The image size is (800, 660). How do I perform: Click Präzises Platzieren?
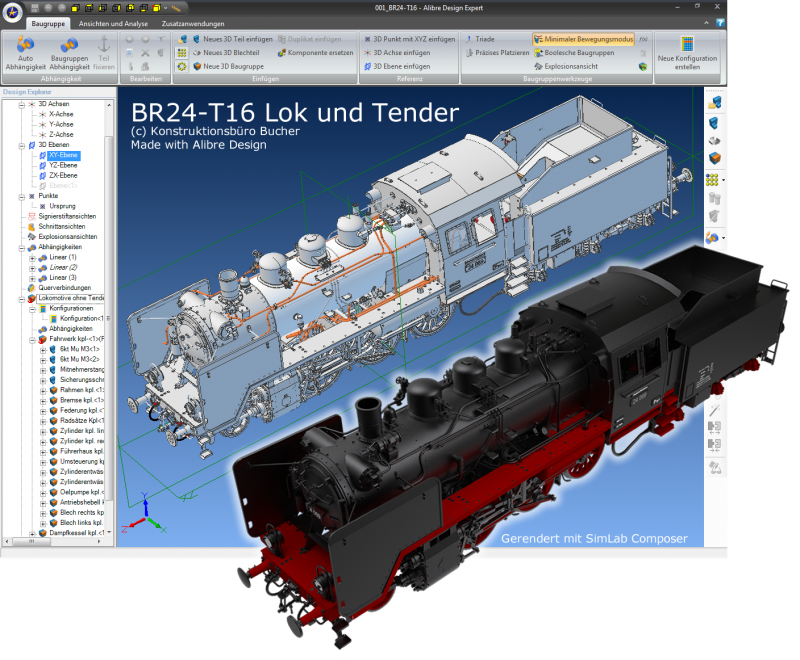tap(497, 53)
